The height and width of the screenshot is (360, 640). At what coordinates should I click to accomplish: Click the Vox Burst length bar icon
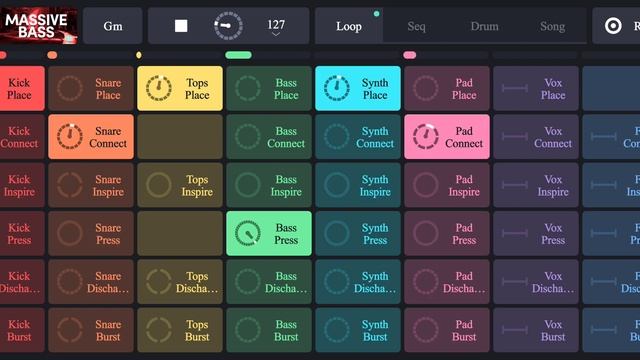coord(514,330)
